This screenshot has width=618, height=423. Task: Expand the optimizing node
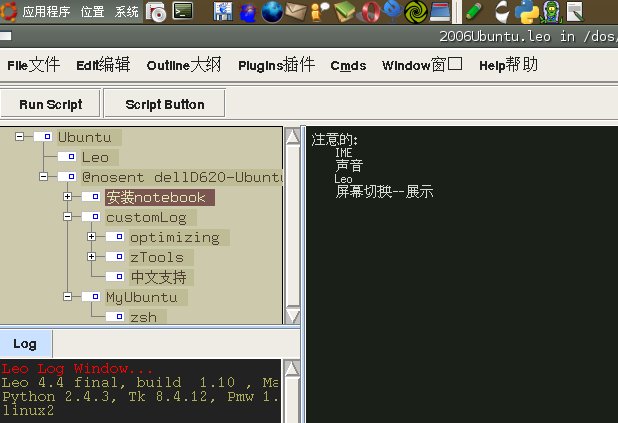click(91, 237)
